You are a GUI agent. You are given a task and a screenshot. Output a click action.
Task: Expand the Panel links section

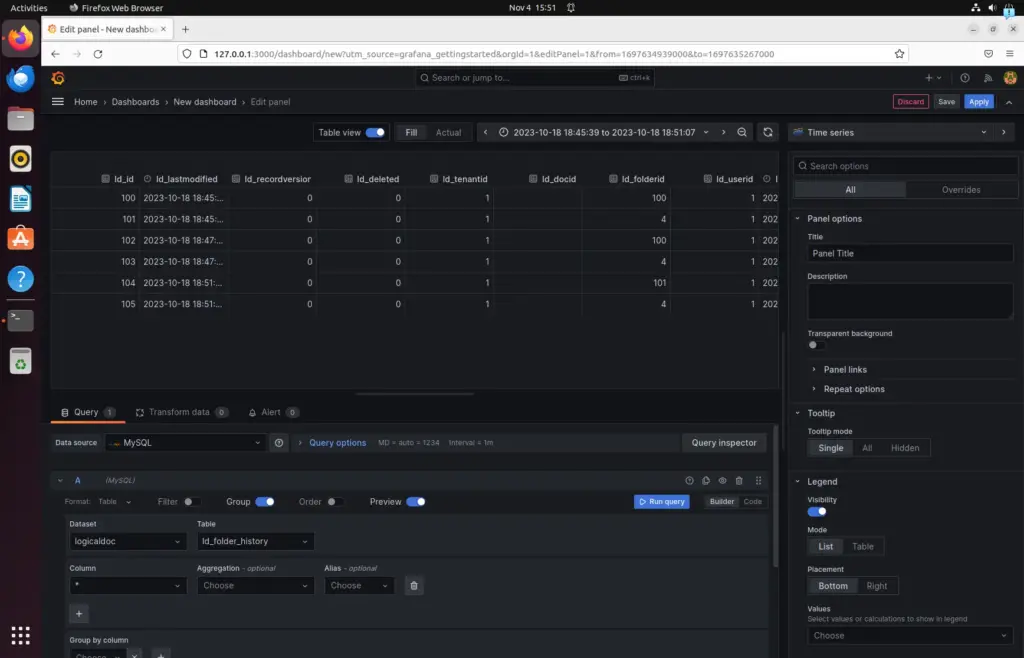pyautogui.click(x=845, y=369)
